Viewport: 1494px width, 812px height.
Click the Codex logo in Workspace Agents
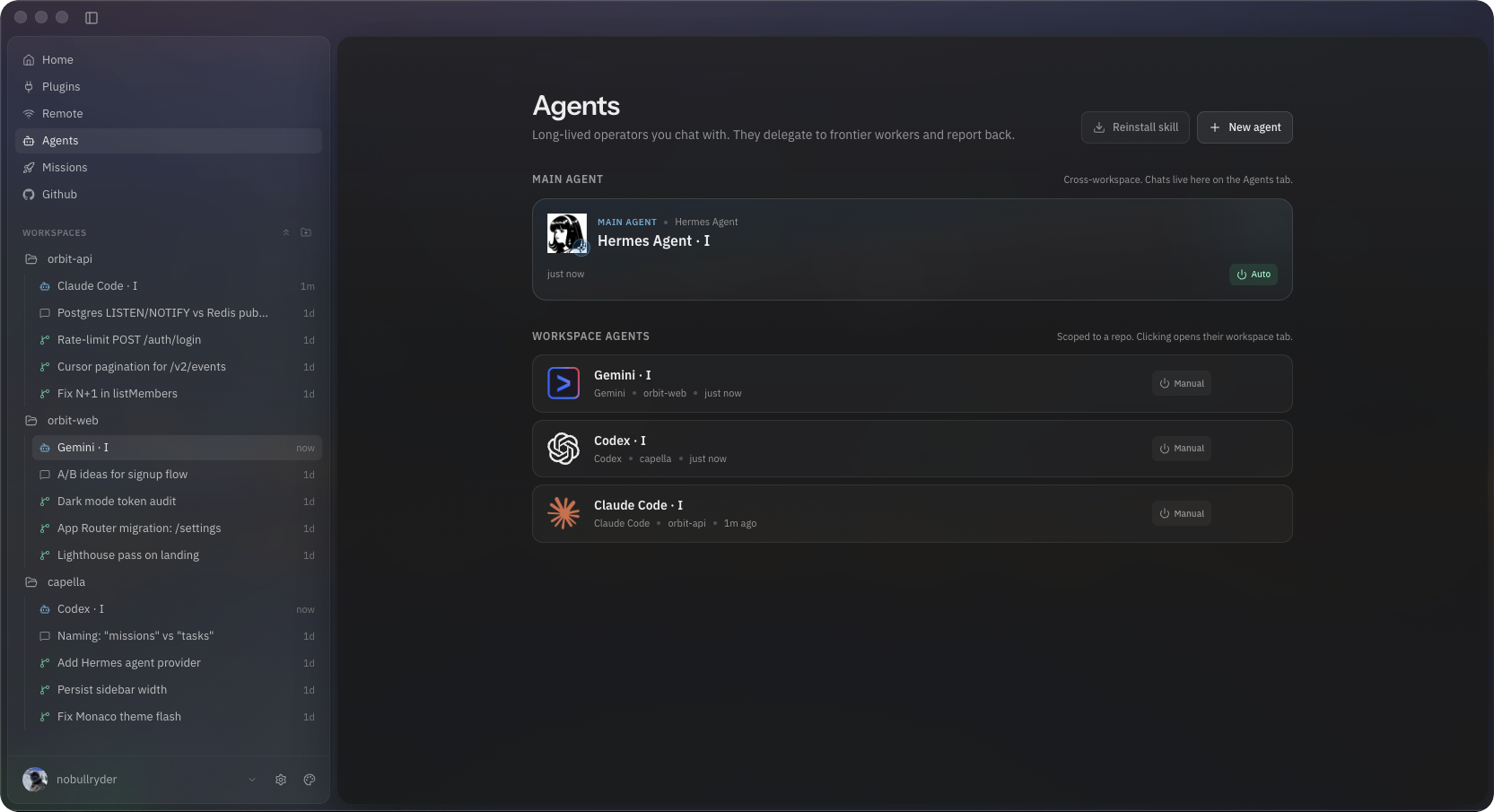point(564,449)
